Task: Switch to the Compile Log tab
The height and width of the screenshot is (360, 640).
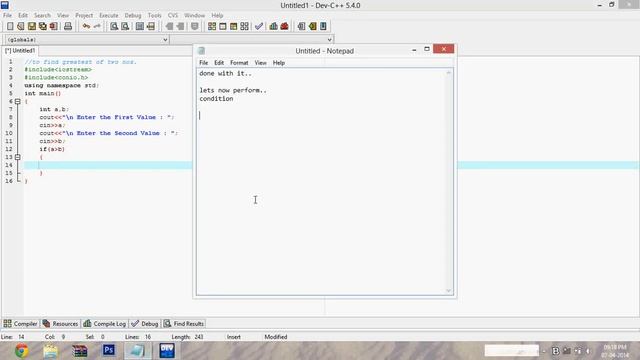Action: [x=104, y=324]
